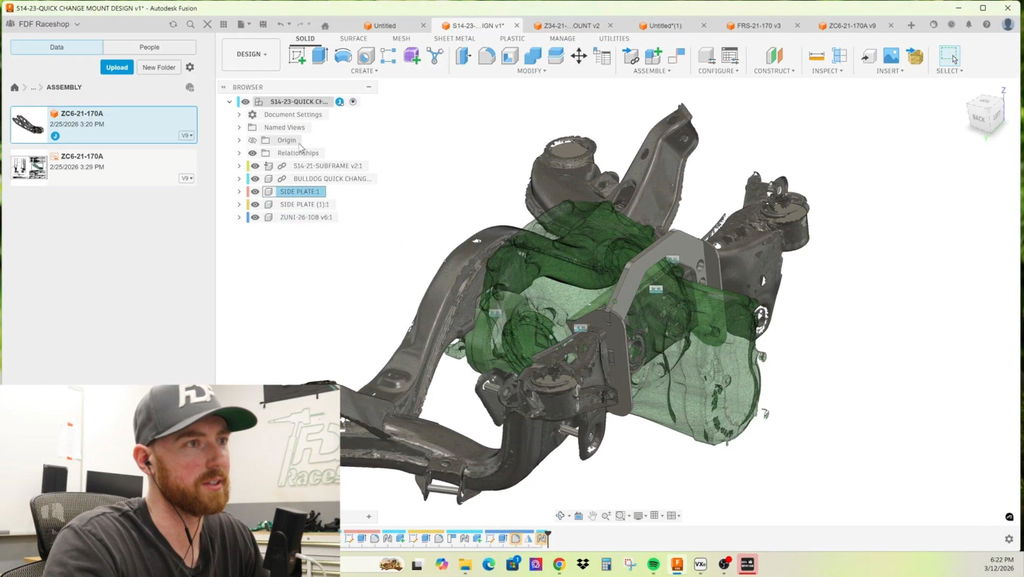This screenshot has height=577, width=1024.
Task: Expand the SIDE PLATE:1 node
Action: (x=239, y=192)
